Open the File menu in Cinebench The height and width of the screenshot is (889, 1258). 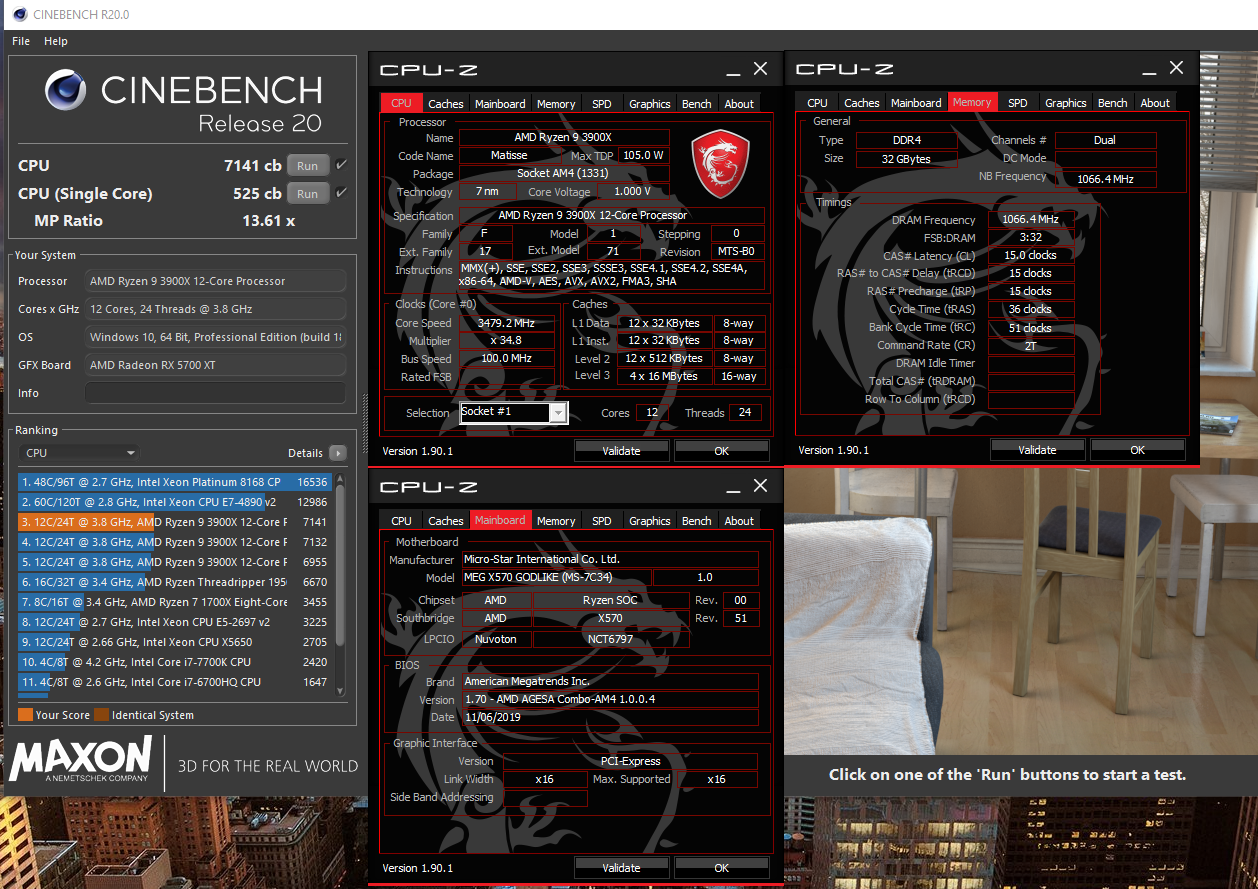click(x=21, y=41)
